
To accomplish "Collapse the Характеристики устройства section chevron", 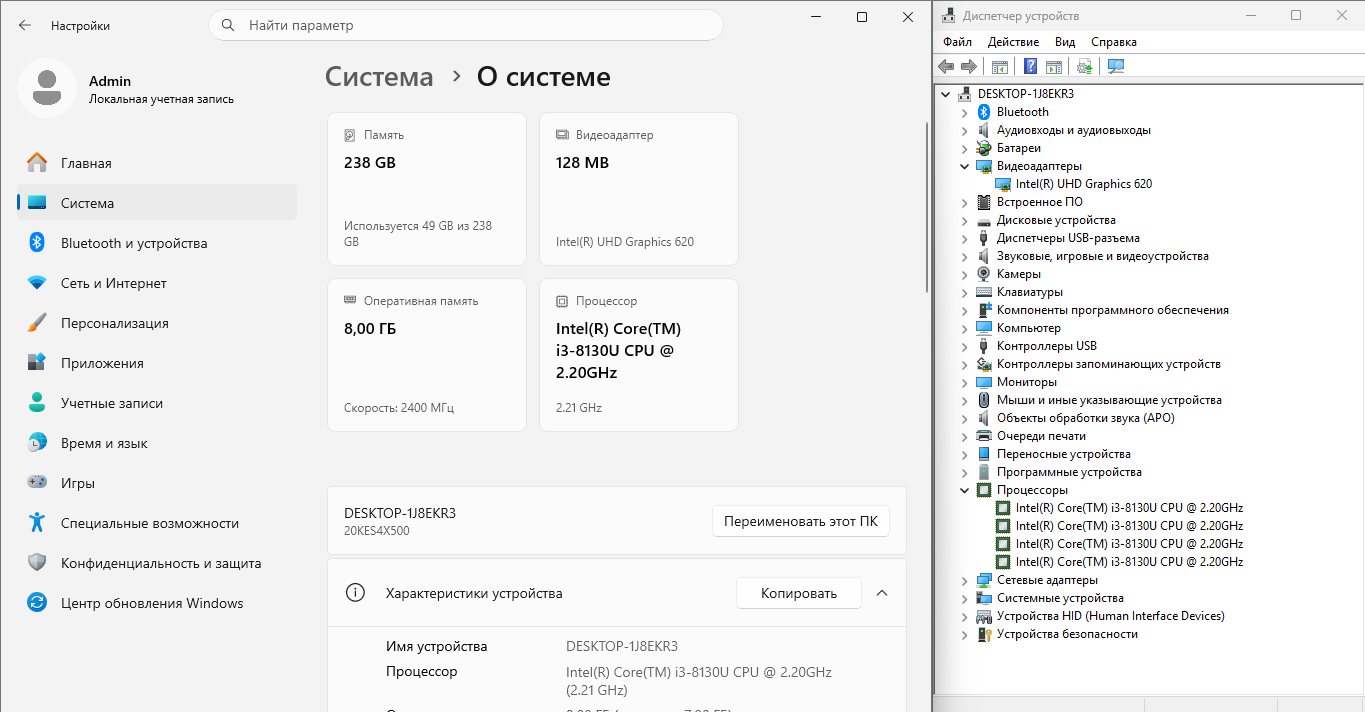I will pos(882,593).
